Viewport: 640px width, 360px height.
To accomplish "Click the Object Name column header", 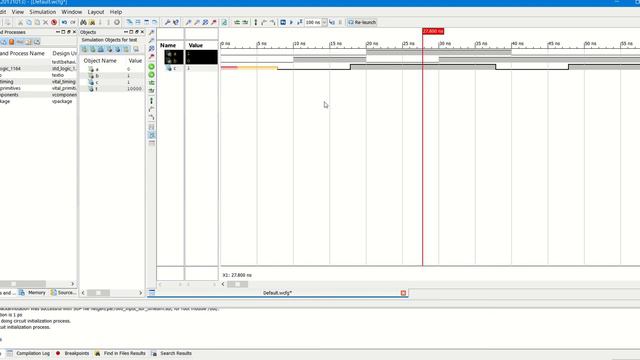I will [x=100, y=60].
